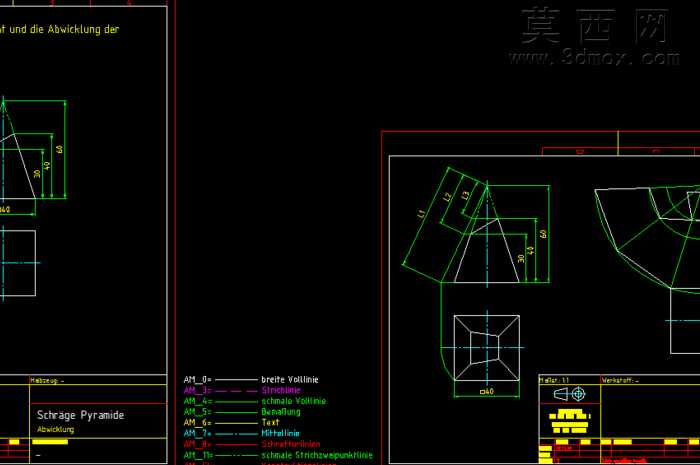This screenshot has height=465, width=700.
Task: Click the dashed purple sample line beside AM_3
Action: pos(237,390)
